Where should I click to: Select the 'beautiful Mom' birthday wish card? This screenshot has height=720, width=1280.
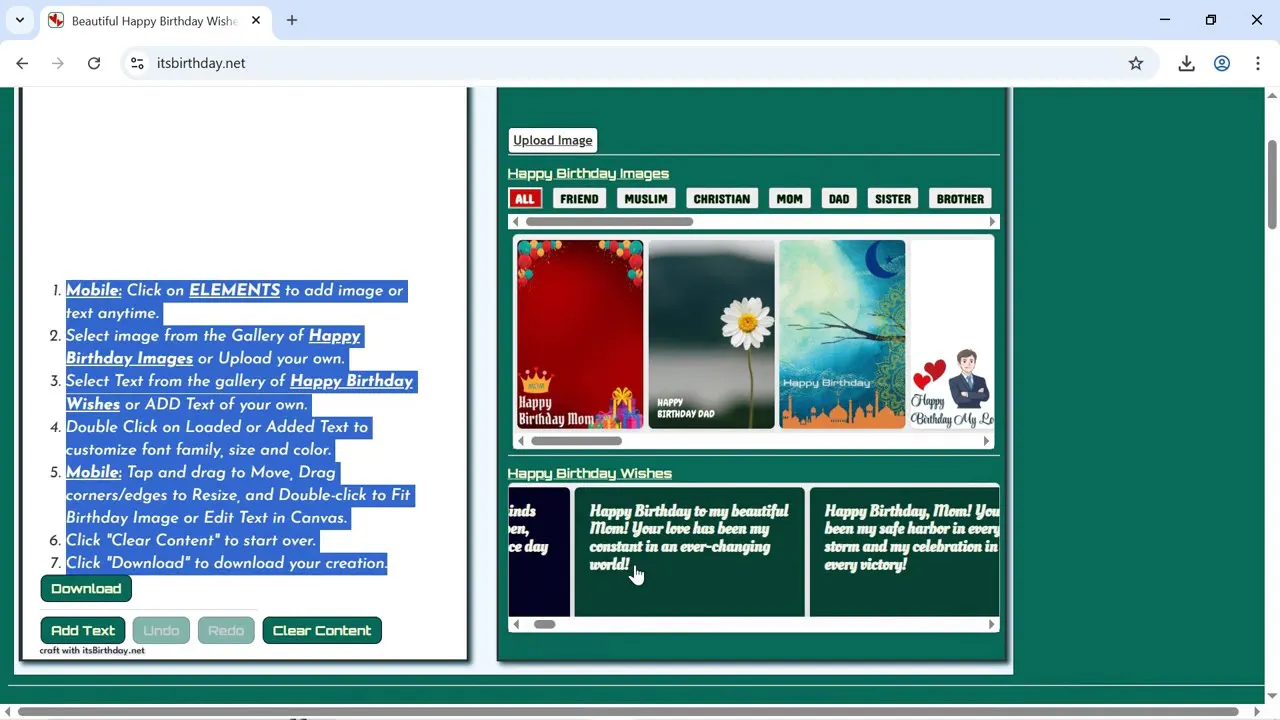[x=689, y=551]
